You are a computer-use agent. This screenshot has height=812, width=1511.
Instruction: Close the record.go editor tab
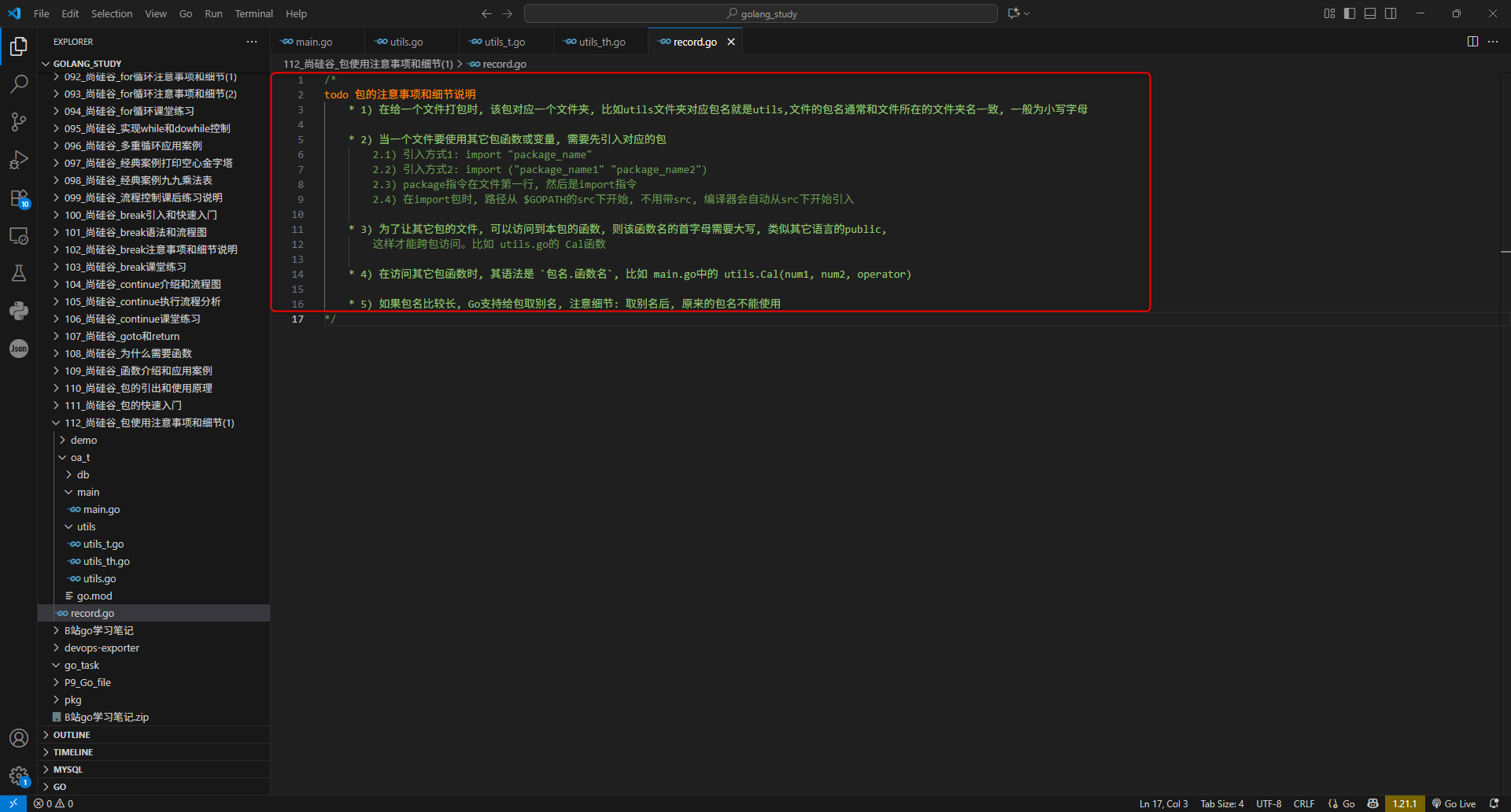click(731, 42)
